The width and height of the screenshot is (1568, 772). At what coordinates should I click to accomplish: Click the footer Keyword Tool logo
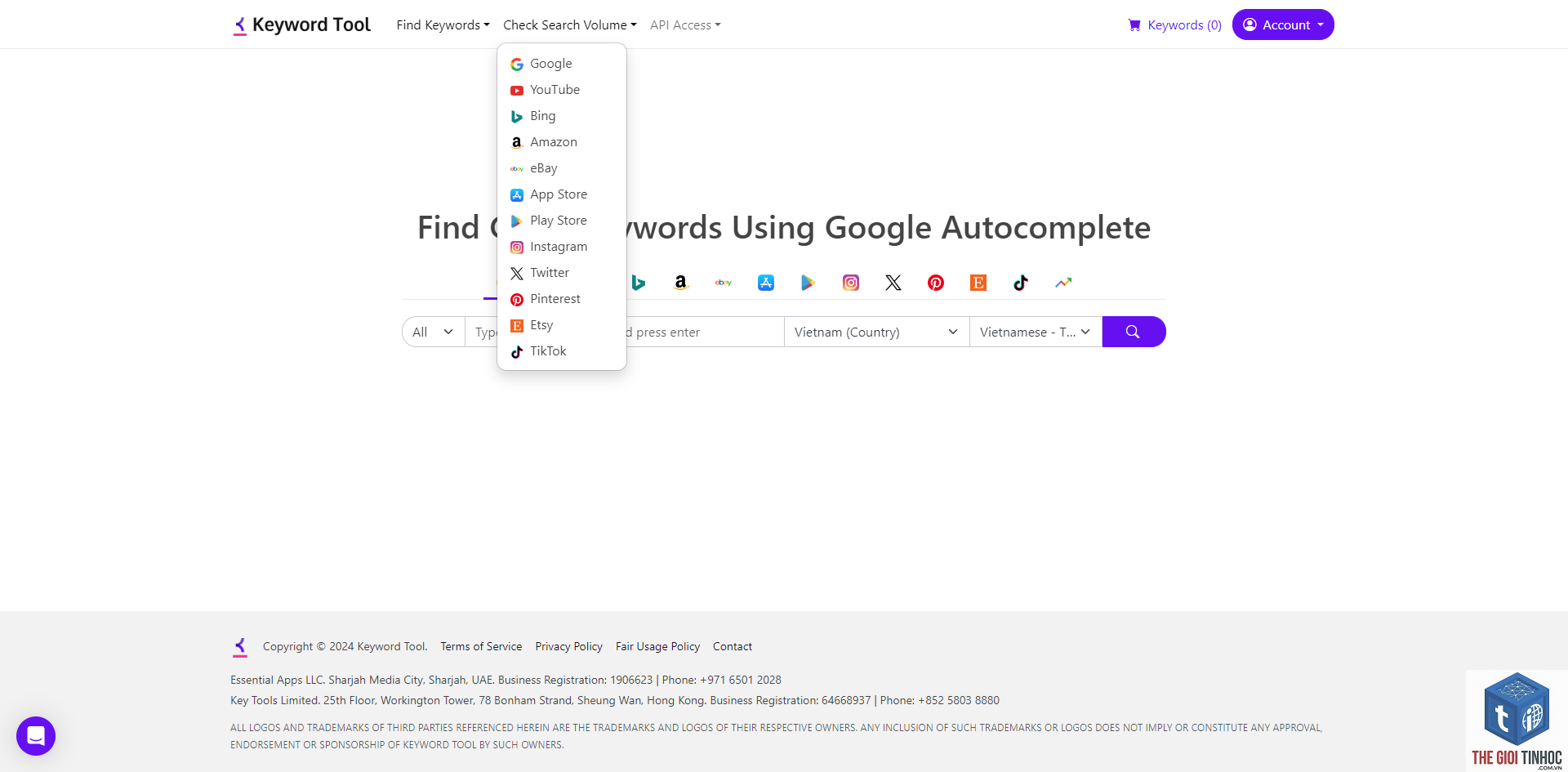pyautogui.click(x=240, y=647)
